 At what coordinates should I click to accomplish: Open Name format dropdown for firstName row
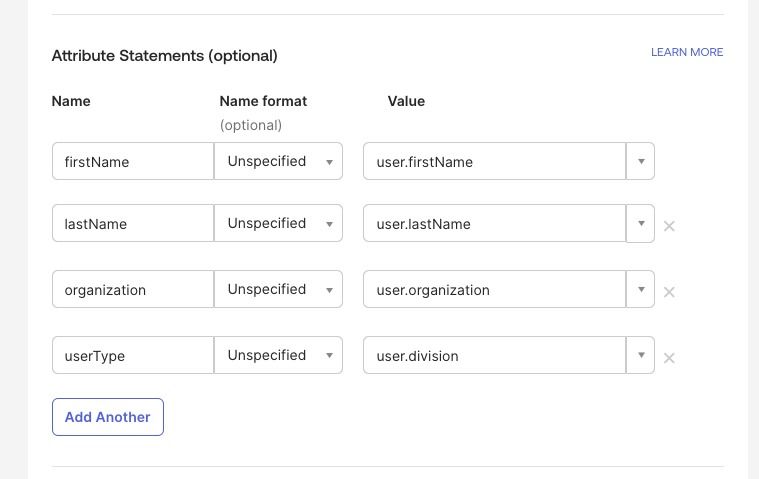[x=279, y=161]
